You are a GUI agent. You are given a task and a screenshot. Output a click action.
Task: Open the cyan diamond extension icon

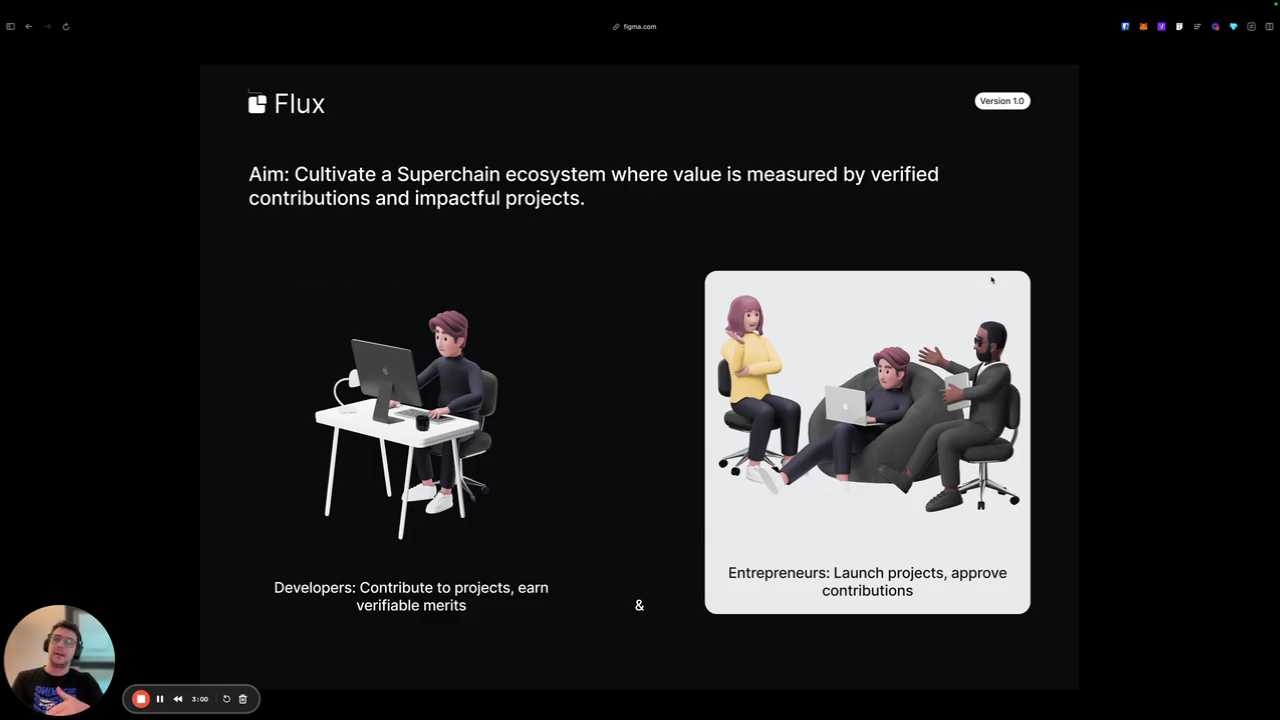pyautogui.click(x=1233, y=27)
